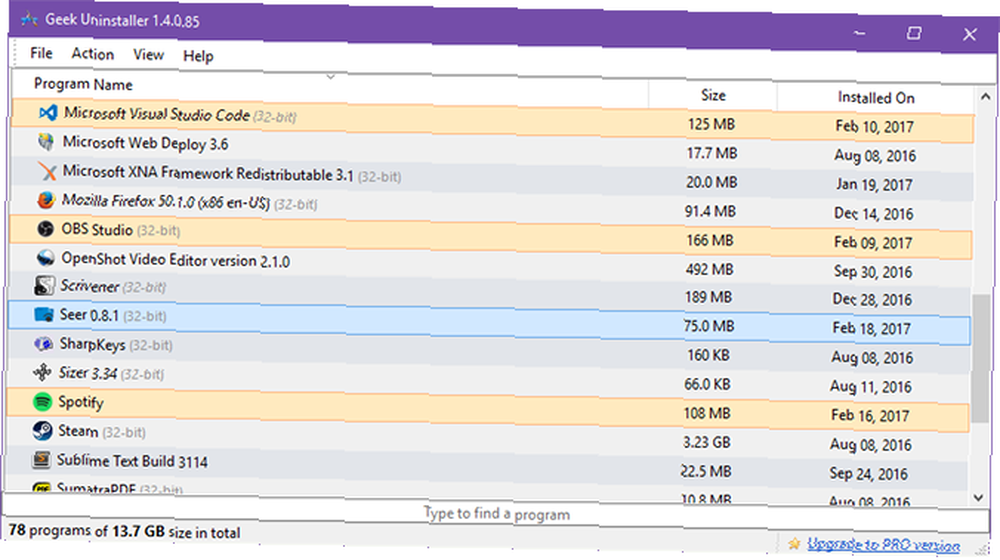Click the OBS Studio icon

pyautogui.click(x=45, y=228)
